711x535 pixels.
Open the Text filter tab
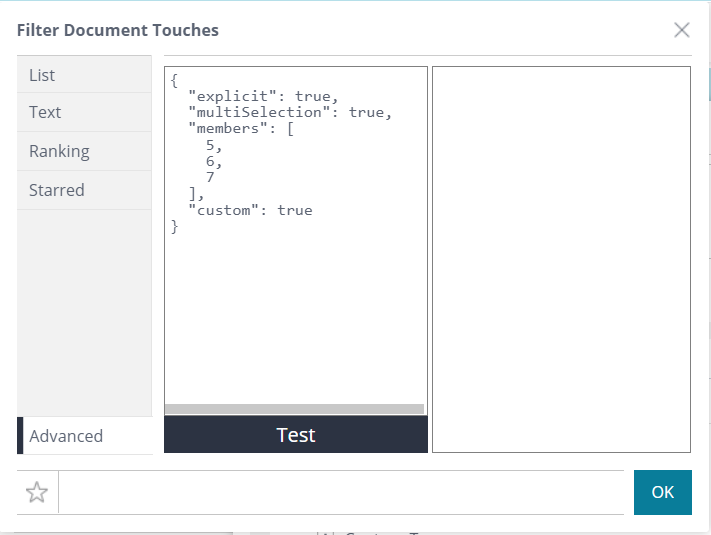[84, 112]
